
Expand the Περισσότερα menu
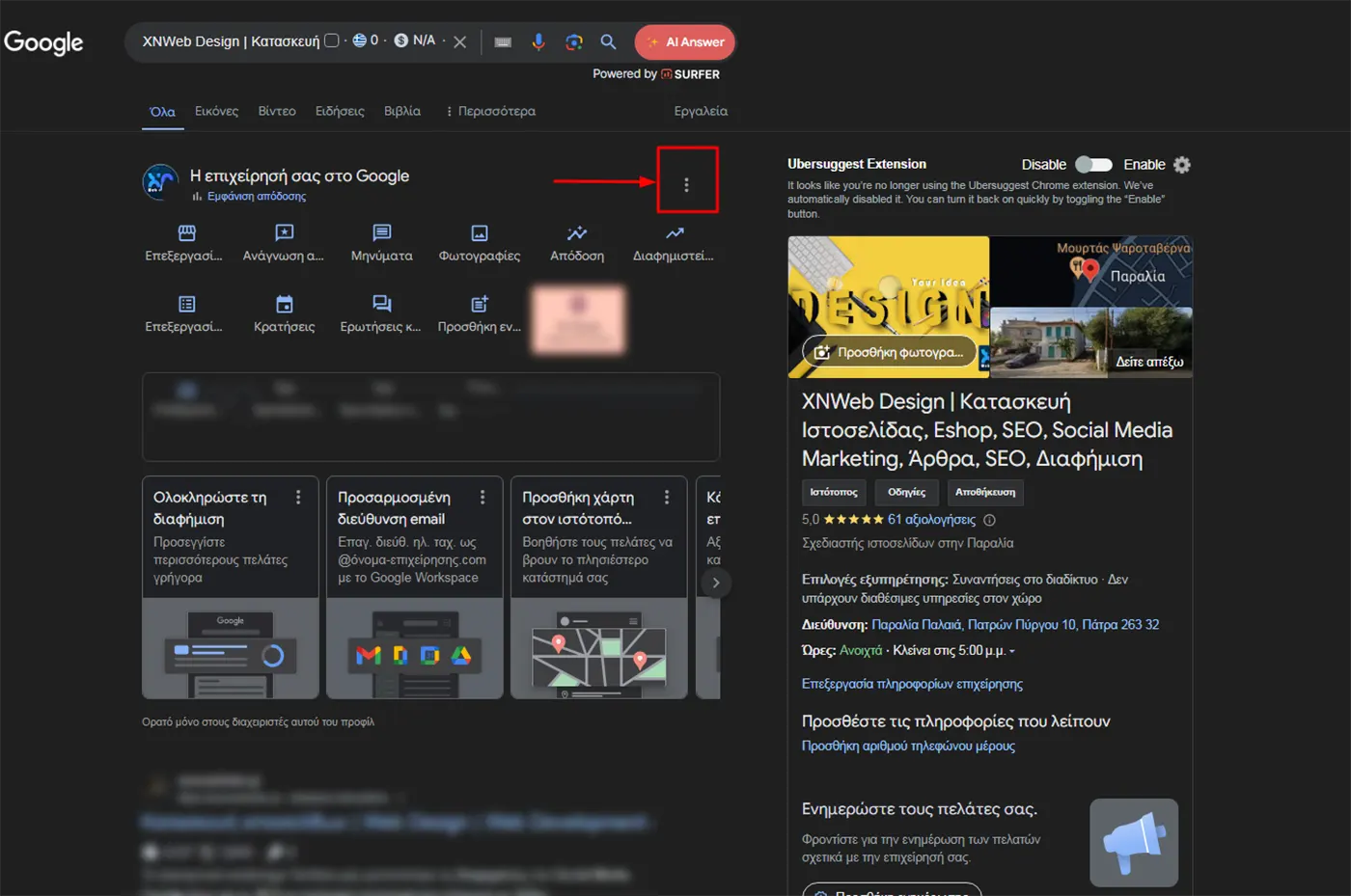pyautogui.click(x=490, y=111)
